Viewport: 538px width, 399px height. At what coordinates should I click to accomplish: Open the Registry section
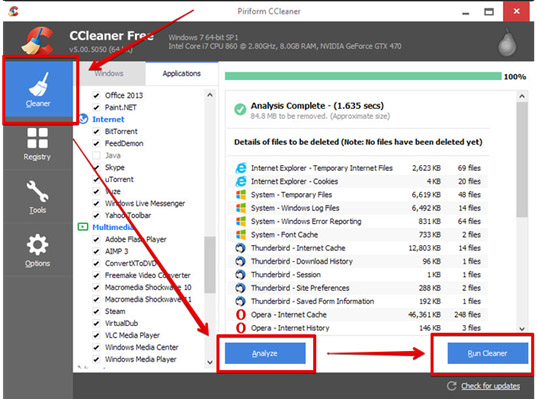[x=37, y=144]
